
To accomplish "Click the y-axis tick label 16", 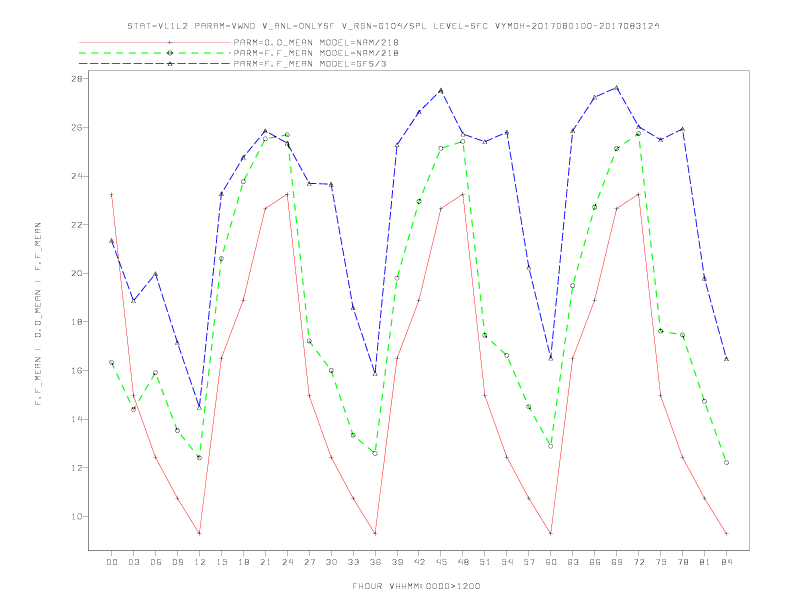I will pos(76,371).
